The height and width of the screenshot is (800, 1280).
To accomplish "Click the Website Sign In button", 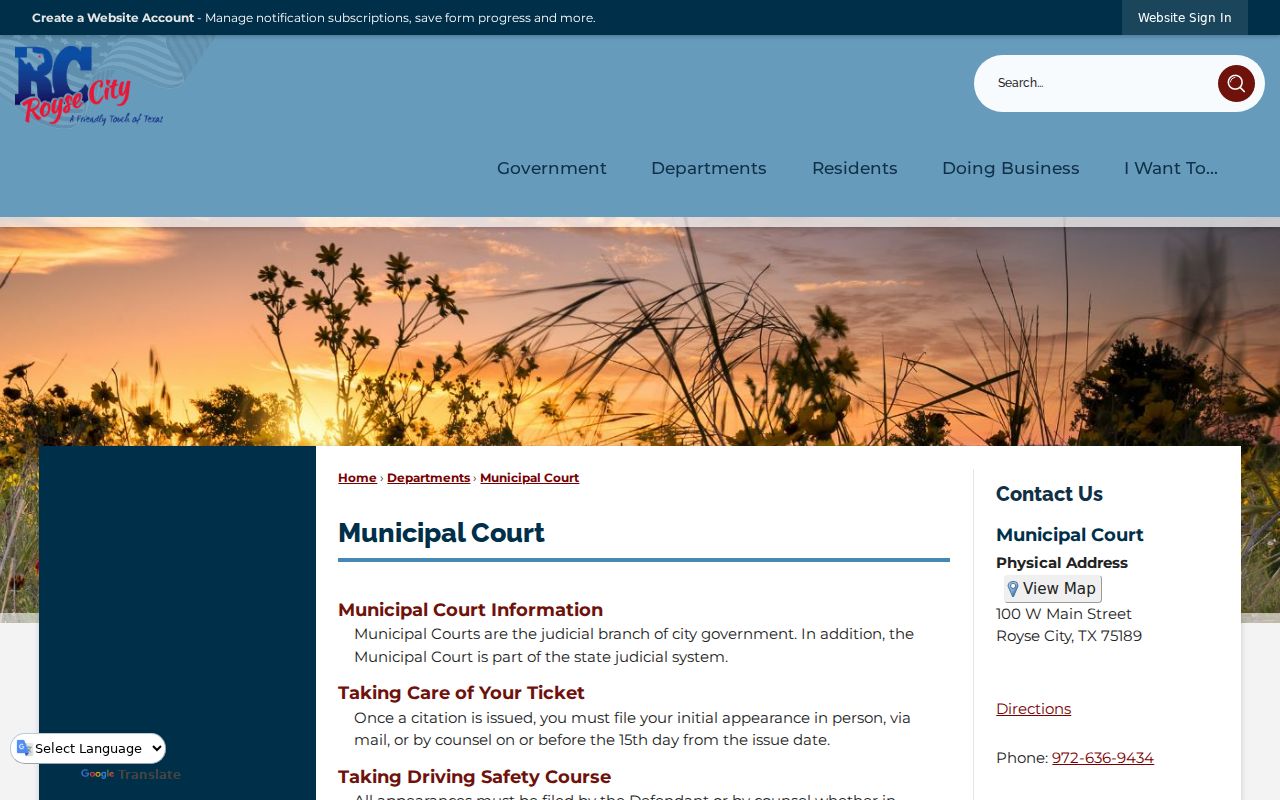I will (x=1185, y=18).
